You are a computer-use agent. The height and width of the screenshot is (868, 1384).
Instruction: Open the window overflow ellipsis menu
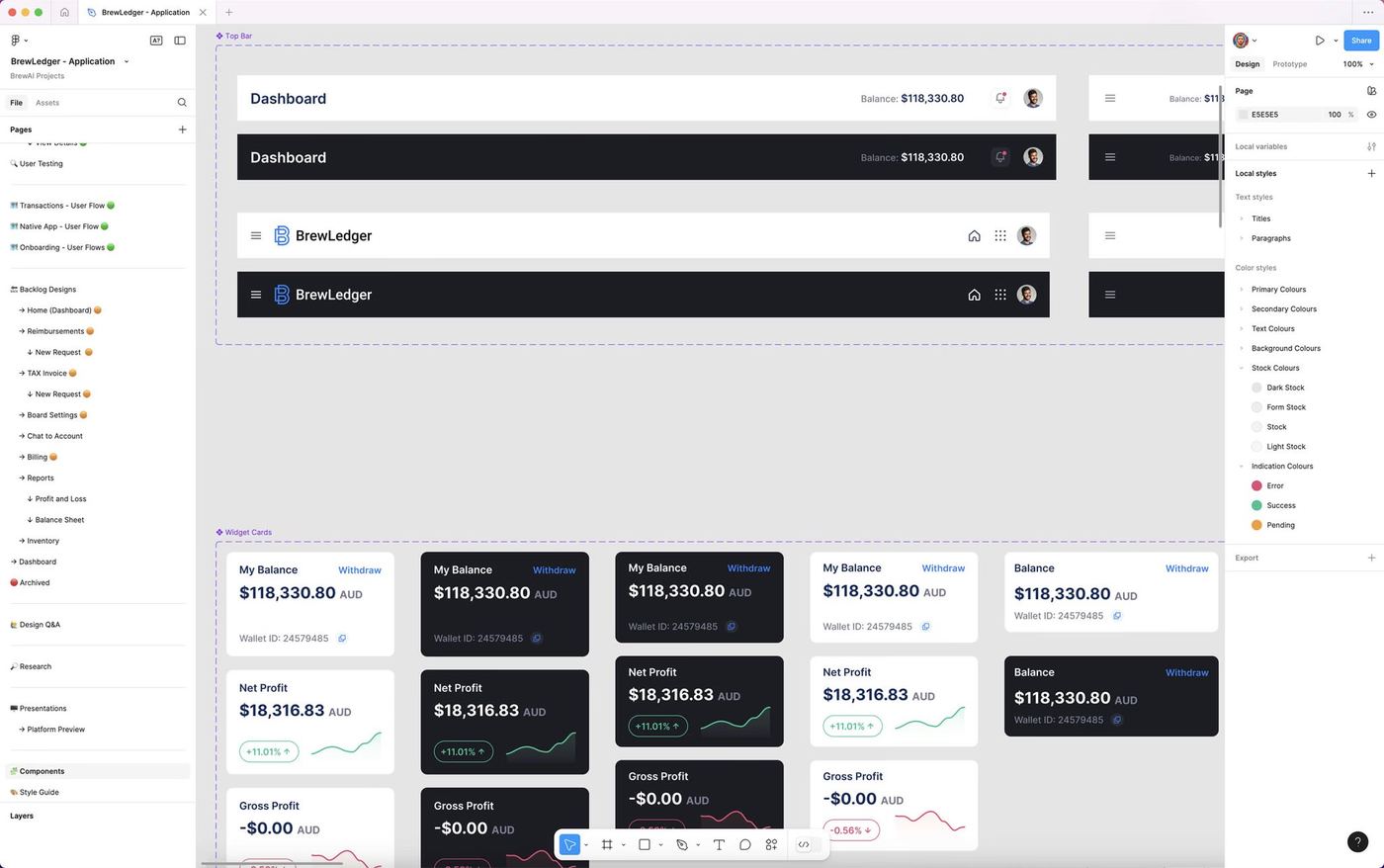coord(1368,12)
